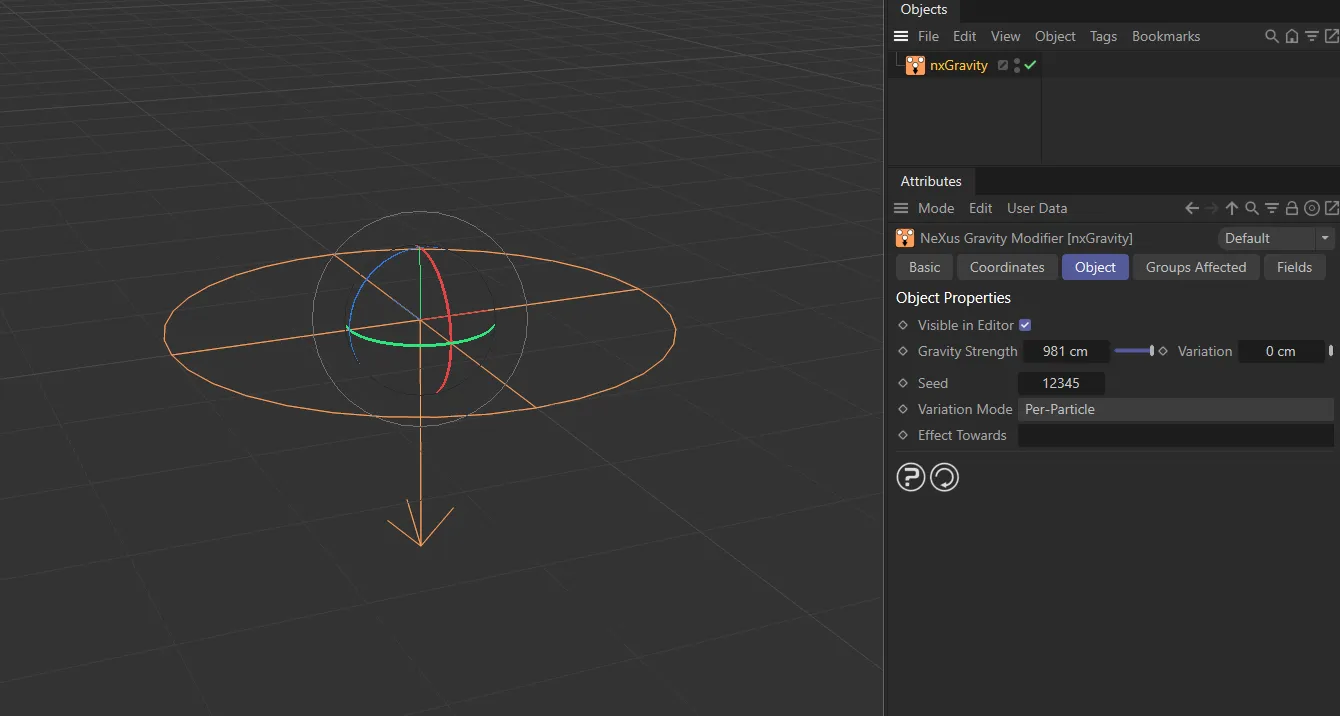Click the home icon in Objects panel
The width and height of the screenshot is (1340, 716).
pos(1291,36)
